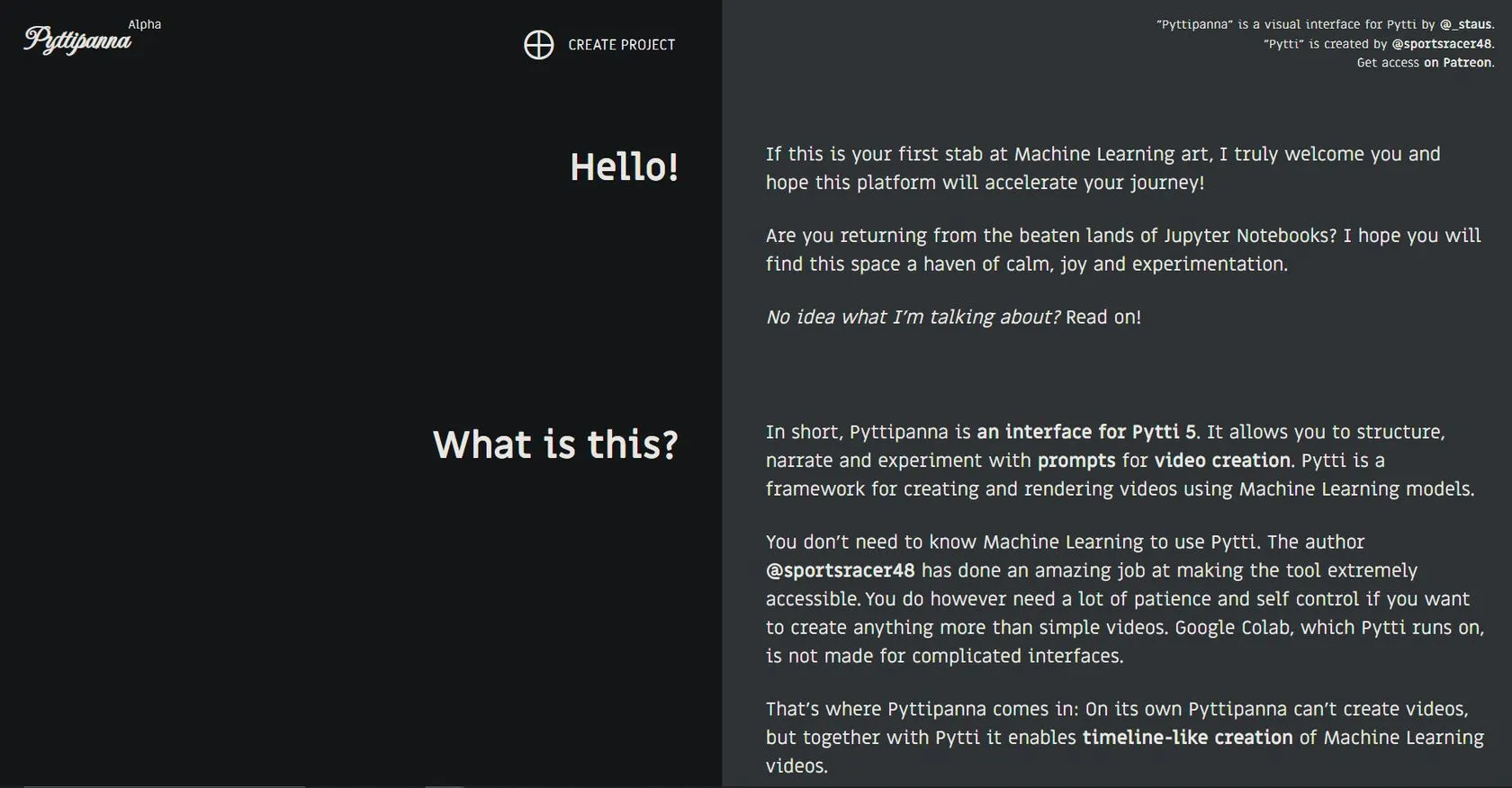Viewport: 1512px width, 788px height.
Task: Click the CREATE PROJECT label
Action: click(621, 45)
